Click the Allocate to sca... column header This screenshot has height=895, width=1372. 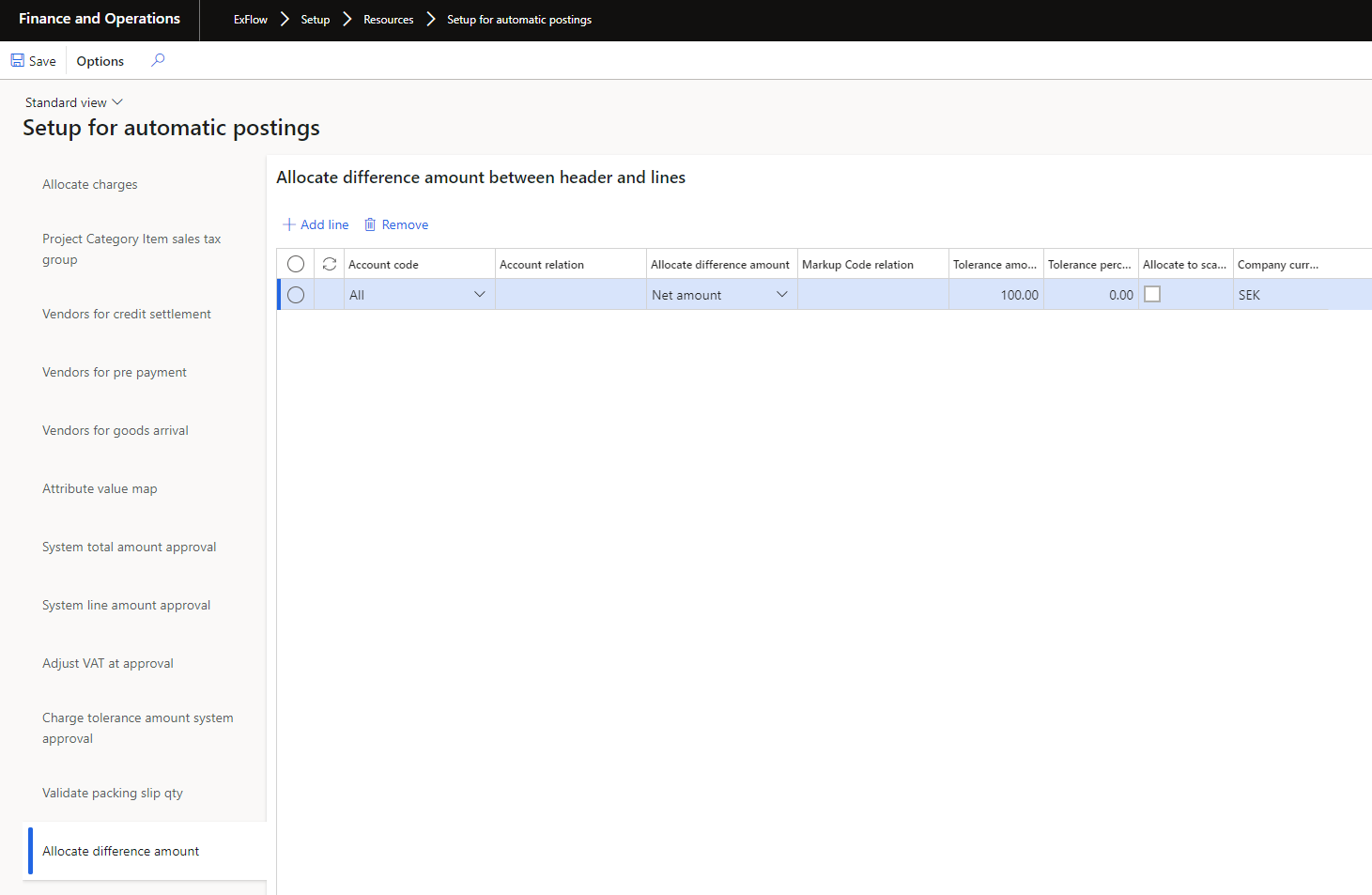click(1185, 264)
